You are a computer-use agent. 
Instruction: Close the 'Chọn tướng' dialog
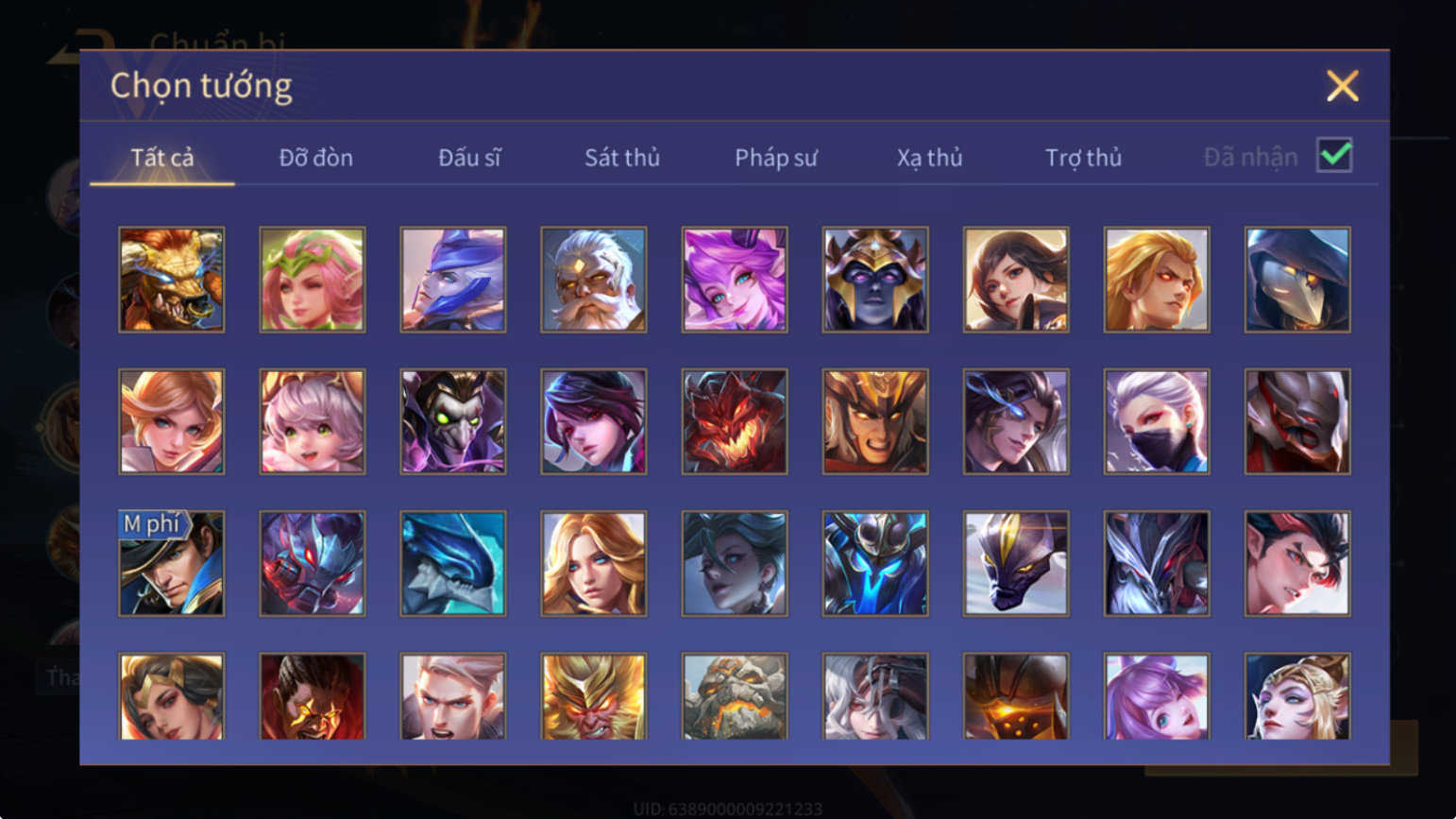pos(1342,86)
